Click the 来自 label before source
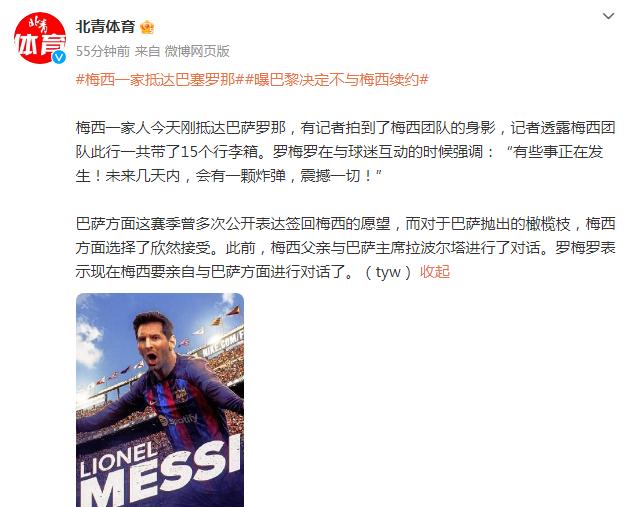Viewport: 630px width, 507px height. point(147,51)
